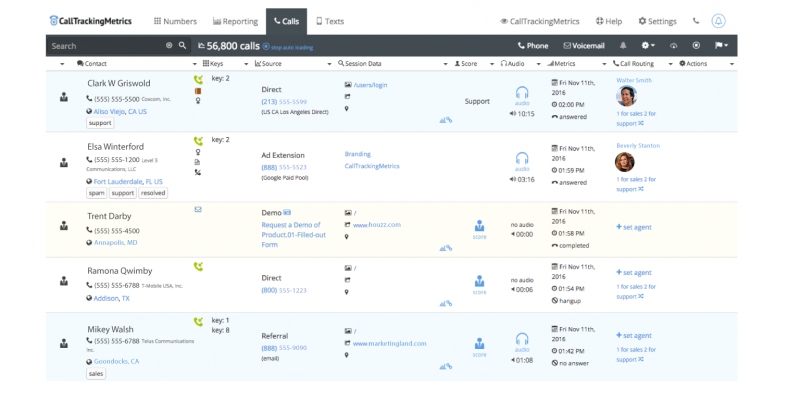Play audio headphones for Mikey Walsh call
The width and height of the screenshot is (800, 400).
tap(522, 341)
